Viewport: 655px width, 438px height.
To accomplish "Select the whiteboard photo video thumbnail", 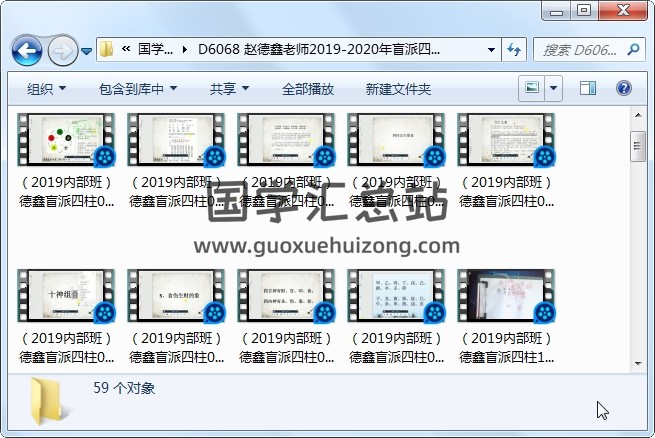I will 506,296.
